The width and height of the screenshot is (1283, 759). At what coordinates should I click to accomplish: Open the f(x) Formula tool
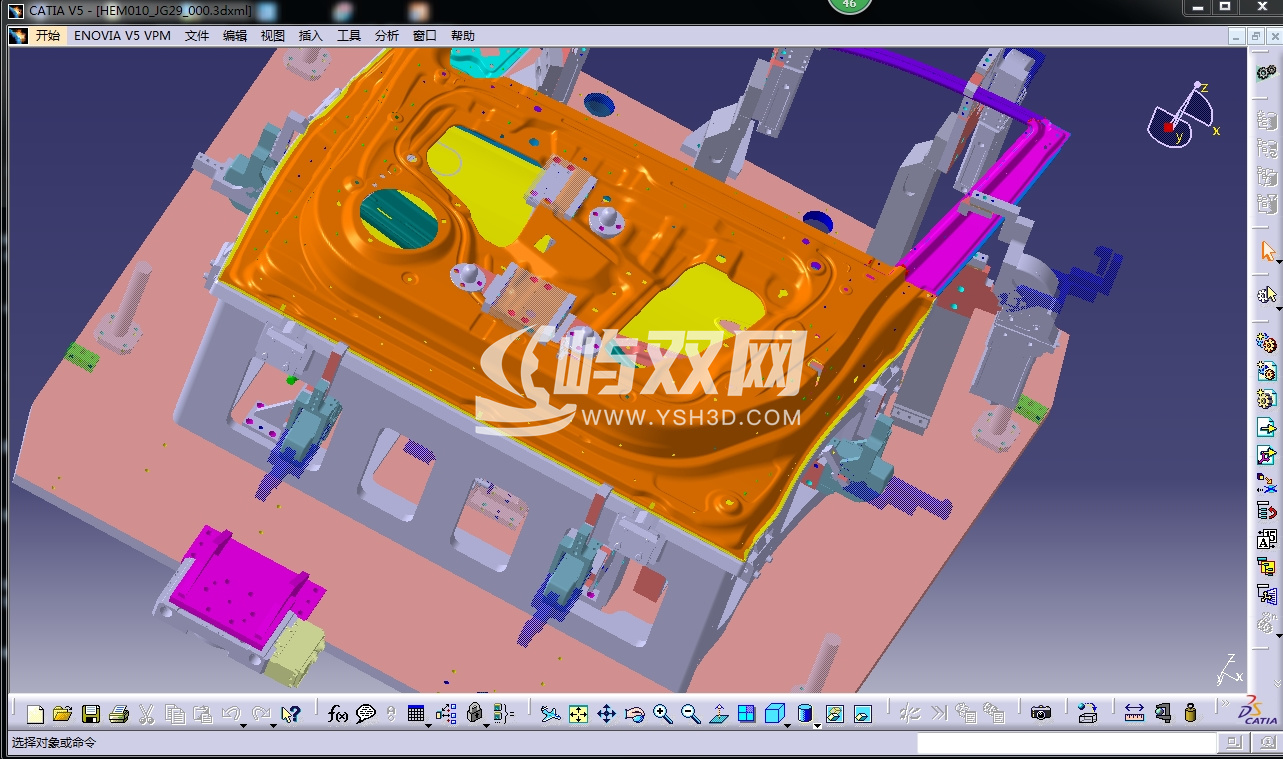point(338,713)
